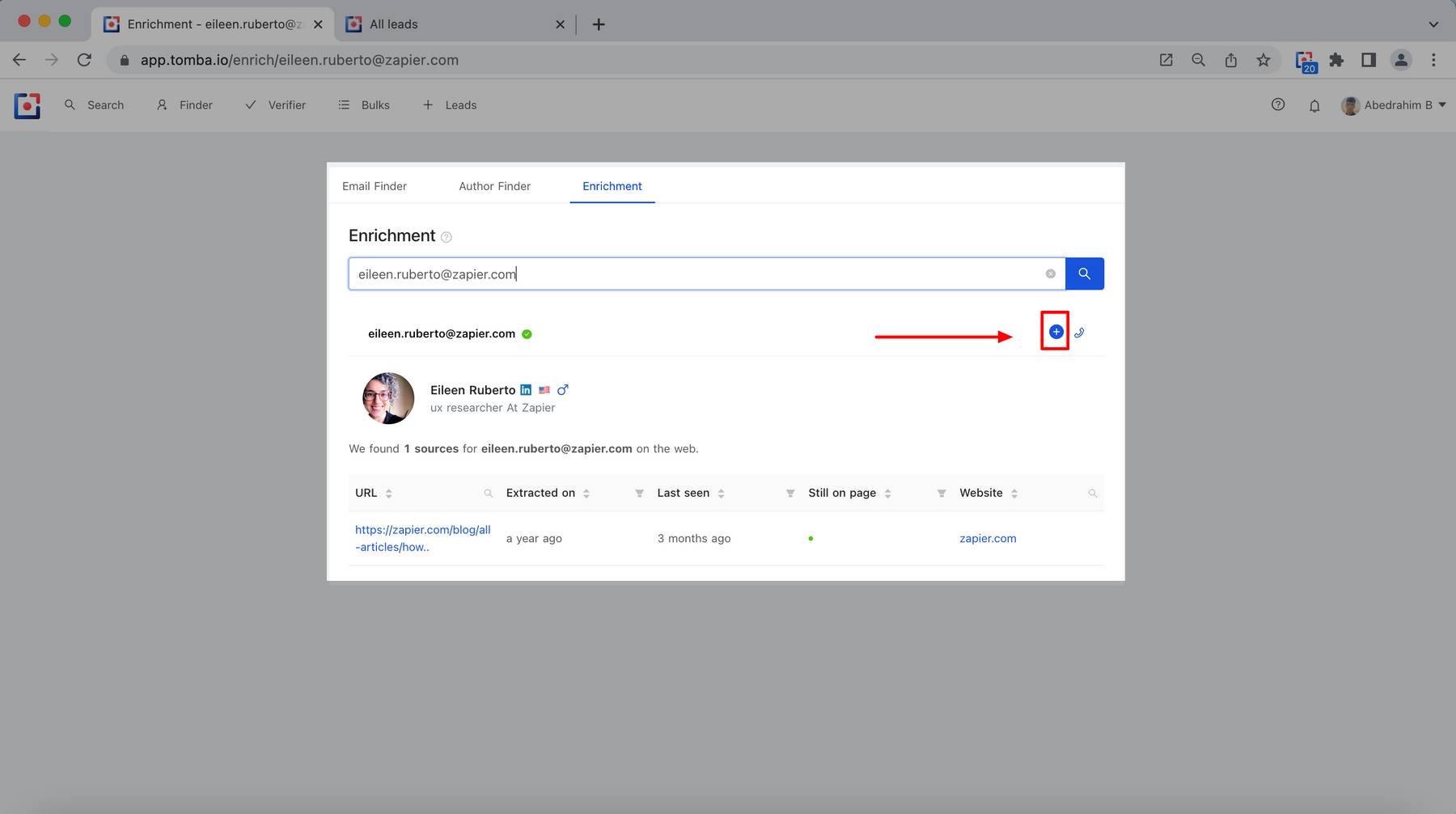Click the info icon beside Enrichment heading
This screenshot has height=814, width=1456.
point(446,237)
